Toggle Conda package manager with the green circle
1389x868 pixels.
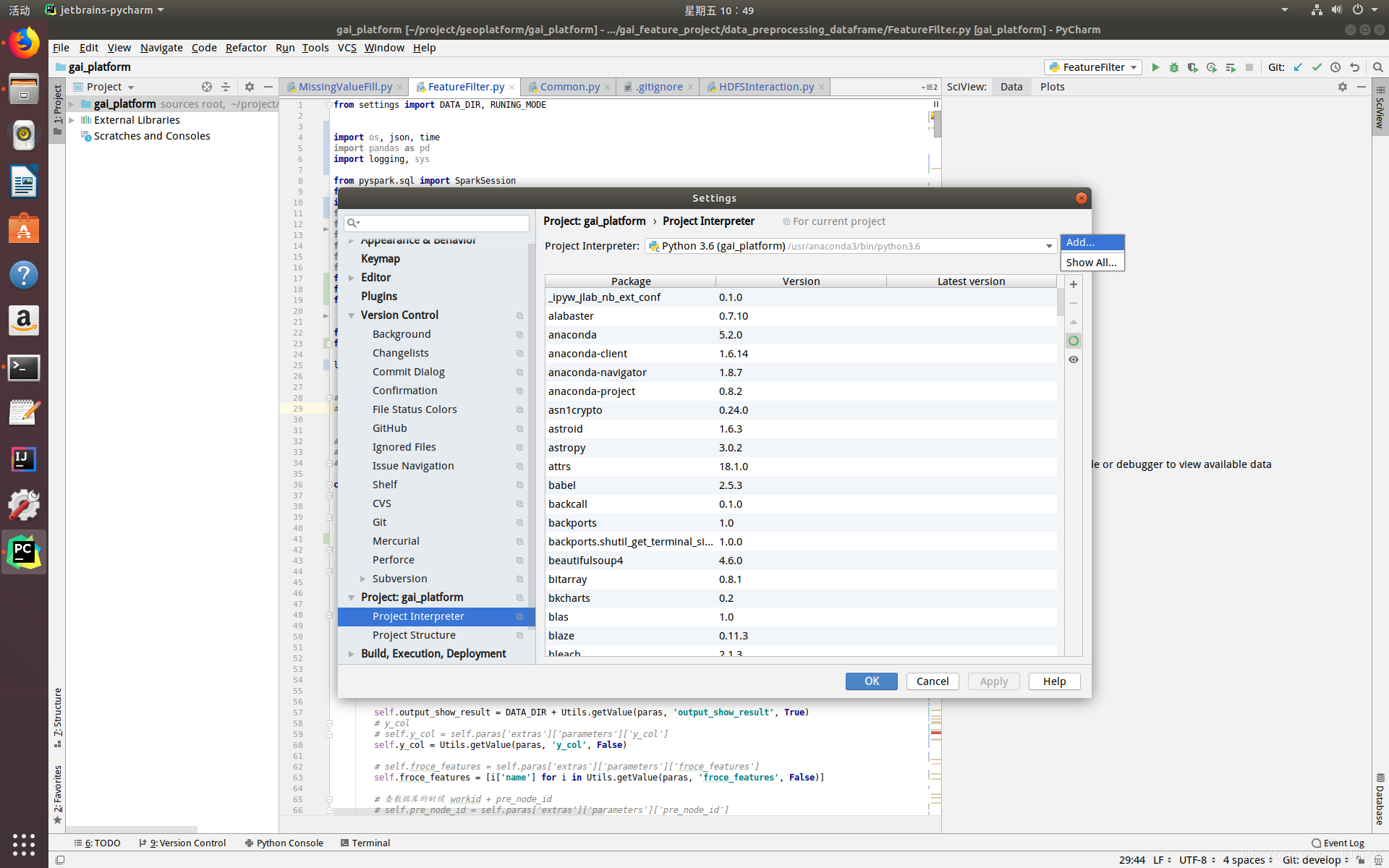pos(1074,341)
